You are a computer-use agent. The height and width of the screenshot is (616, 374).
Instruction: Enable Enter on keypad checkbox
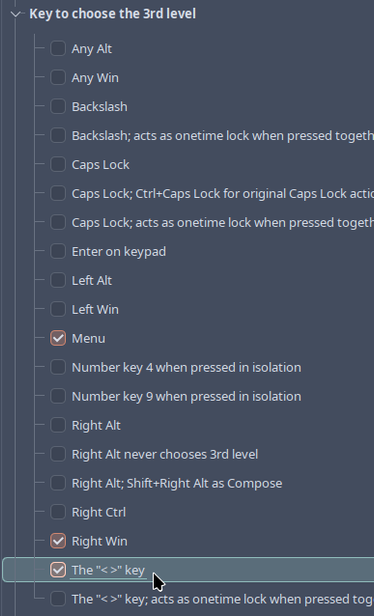tap(58, 251)
